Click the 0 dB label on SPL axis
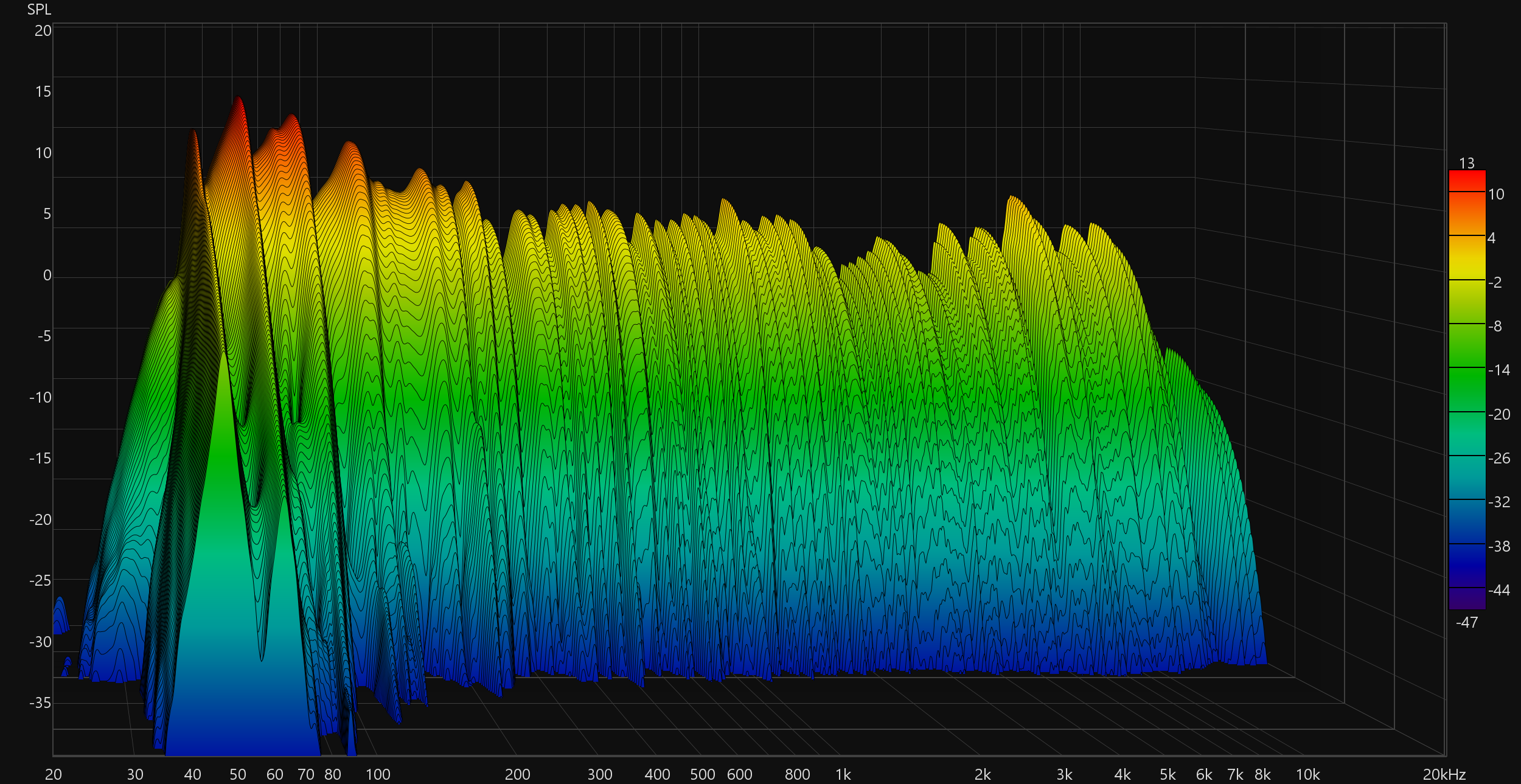Viewport: 1521px width, 784px height. (x=47, y=276)
